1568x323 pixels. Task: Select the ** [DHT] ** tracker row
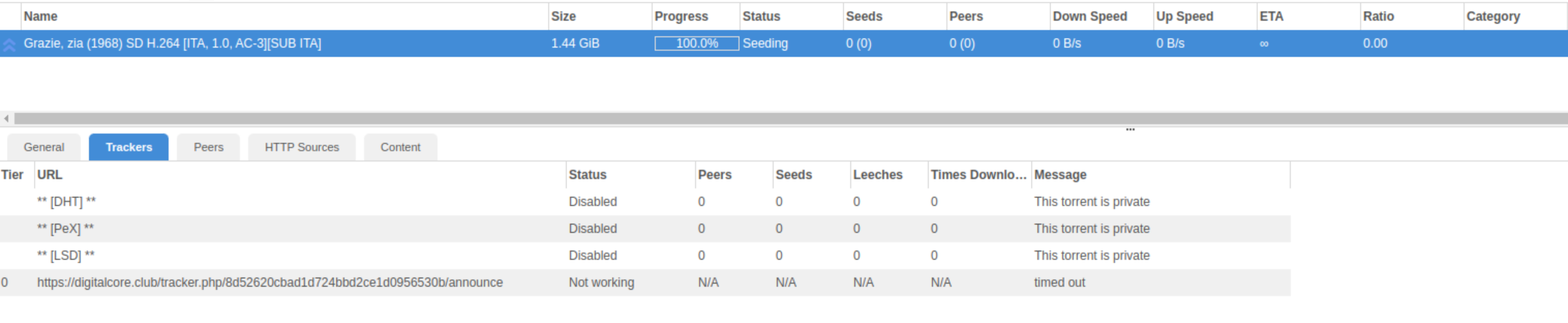tap(66, 202)
